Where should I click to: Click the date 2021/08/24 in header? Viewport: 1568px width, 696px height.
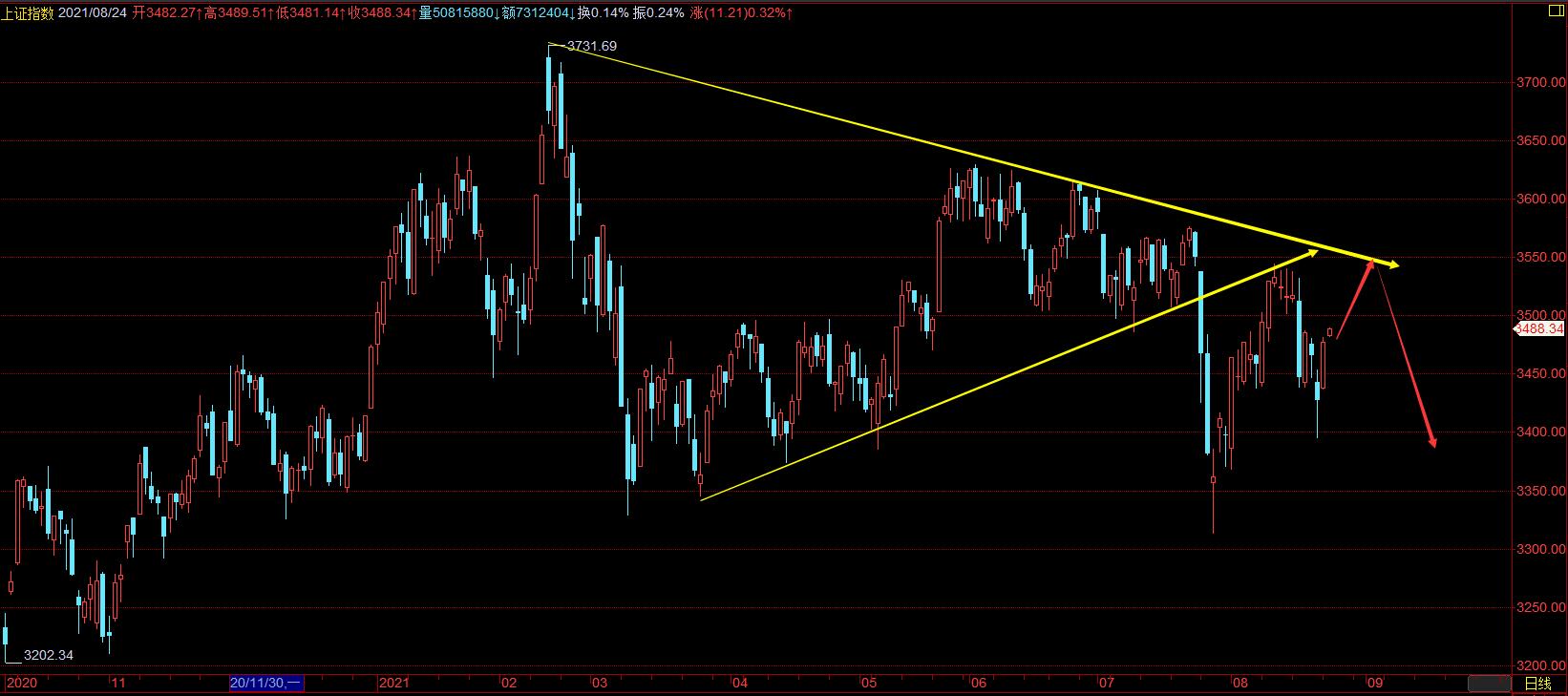tap(93, 12)
